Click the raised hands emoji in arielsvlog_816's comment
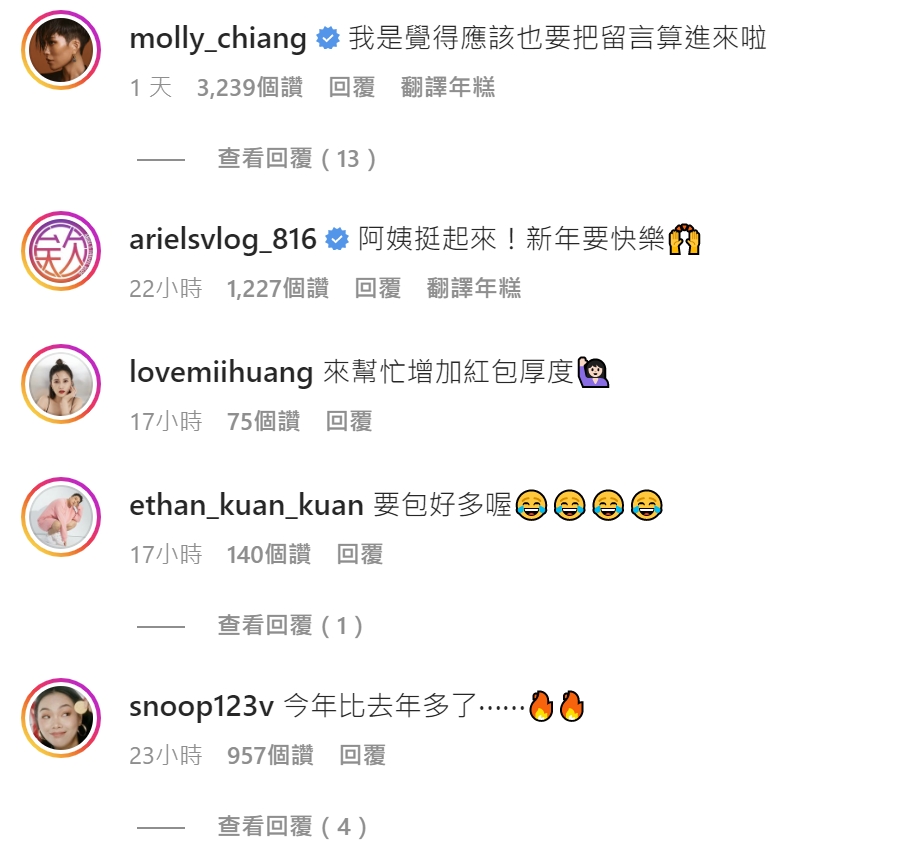 coord(684,240)
